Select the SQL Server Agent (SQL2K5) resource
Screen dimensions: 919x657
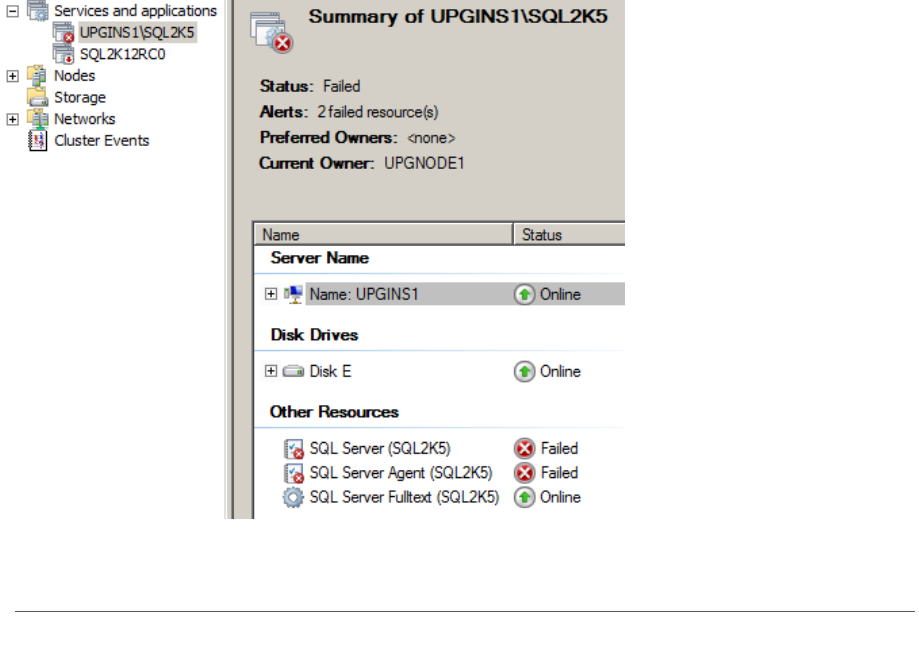401,472
